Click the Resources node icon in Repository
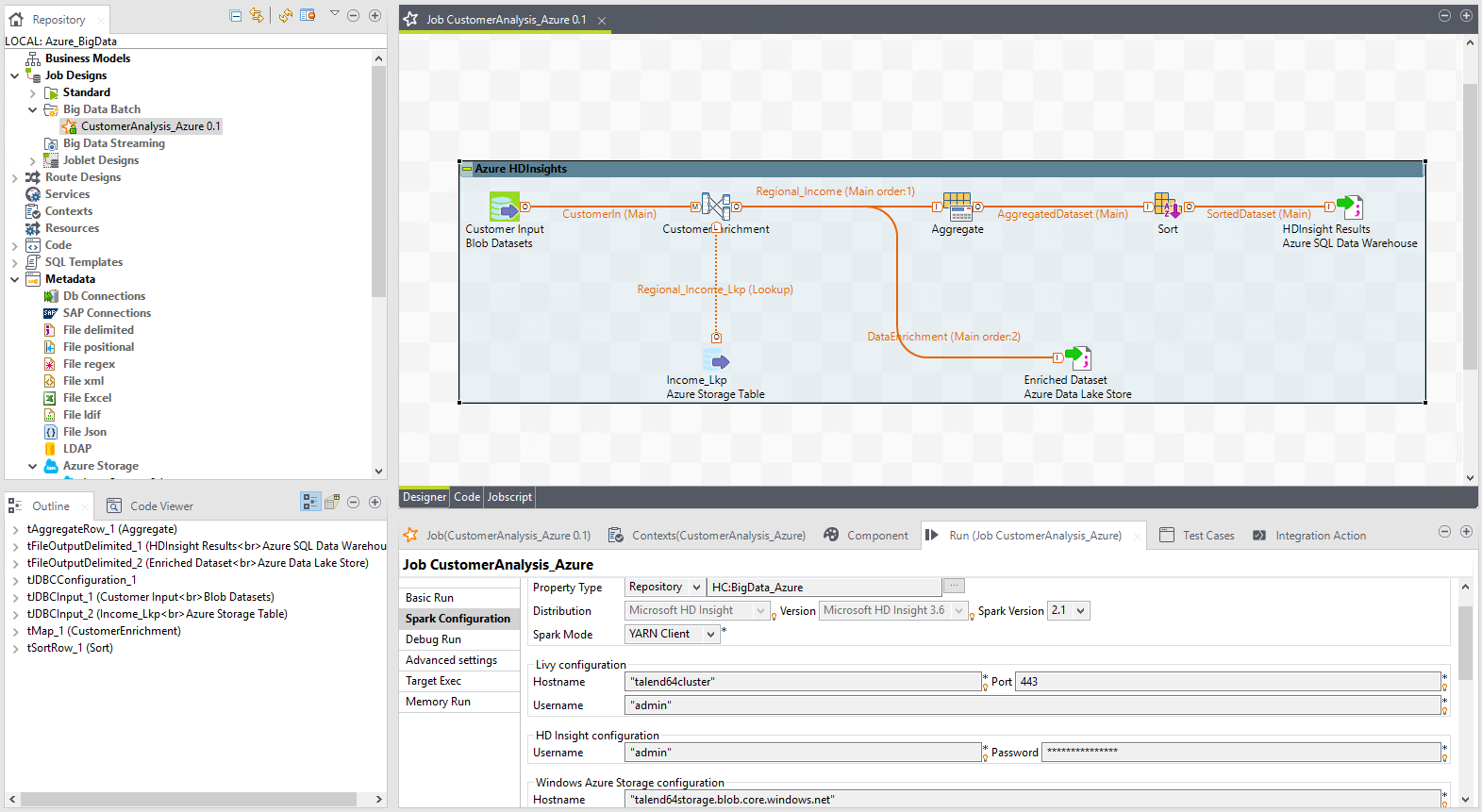1482x812 pixels. (x=33, y=228)
